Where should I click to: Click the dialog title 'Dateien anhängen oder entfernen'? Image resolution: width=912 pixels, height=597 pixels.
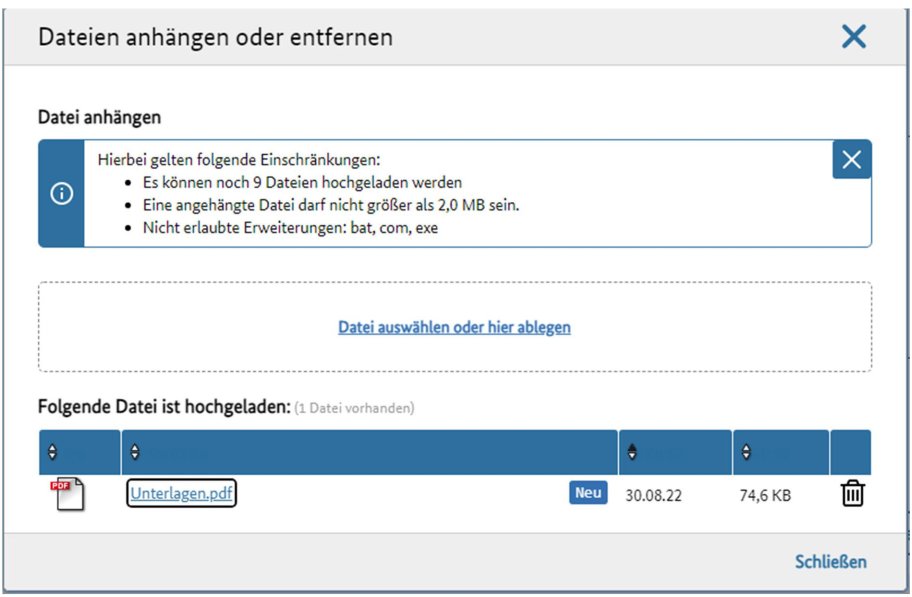(x=215, y=37)
